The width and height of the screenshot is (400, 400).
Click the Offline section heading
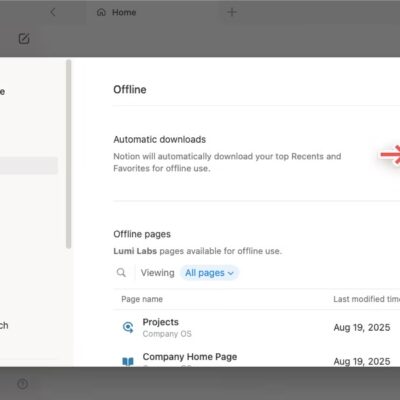coord(130,89)
